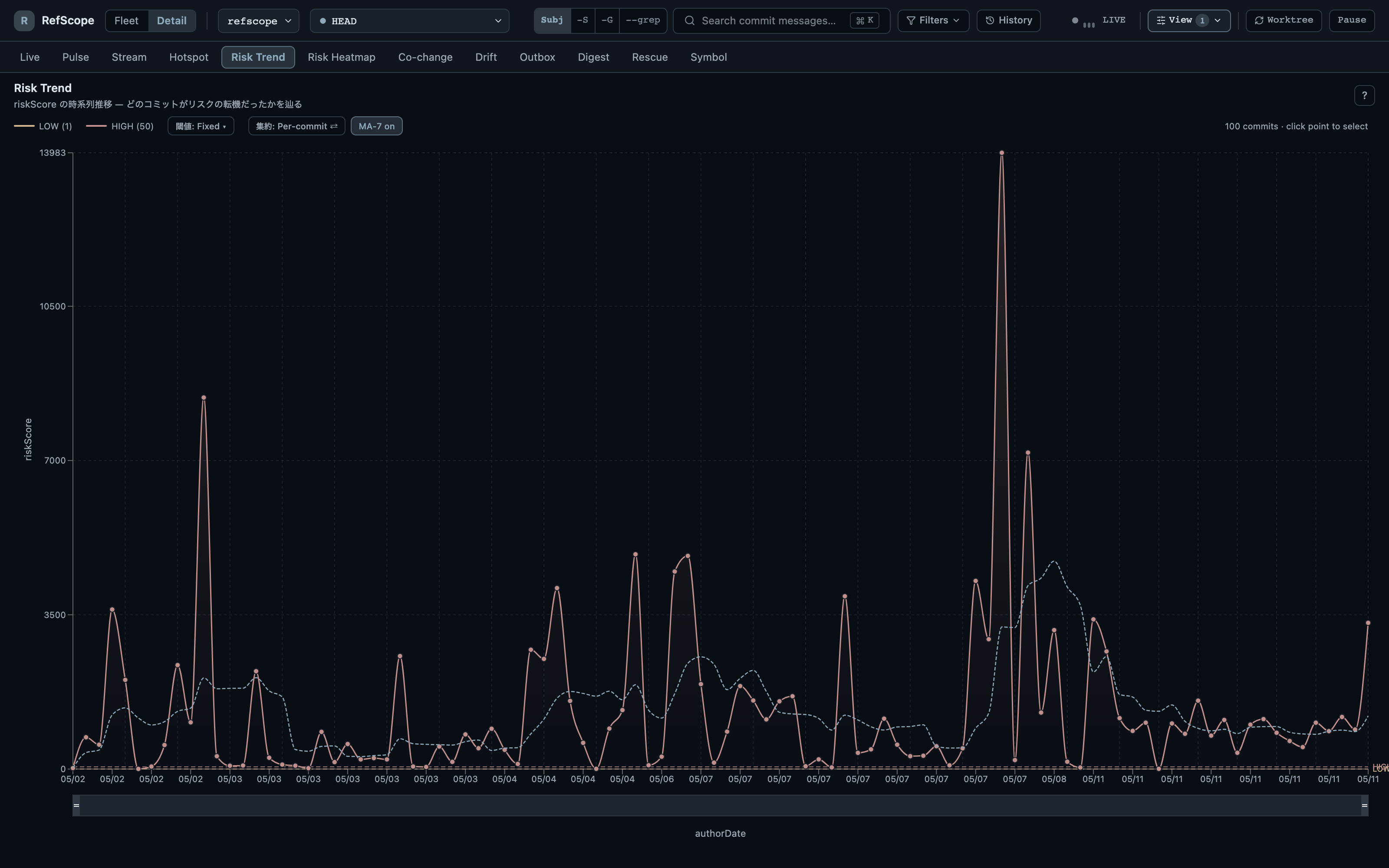
Task: Open the Hotspot tab
Action: [189, 57]
